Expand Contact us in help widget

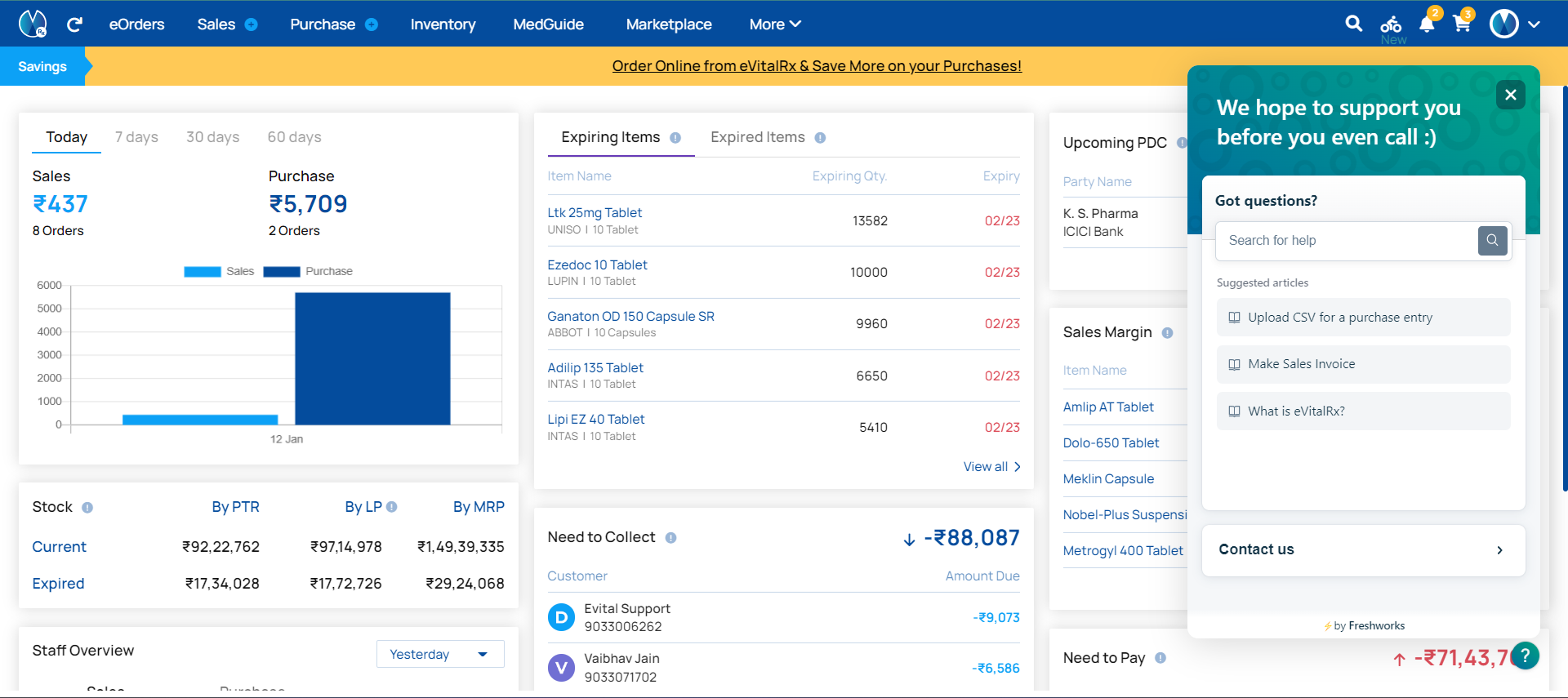click(x=1363, y=550)
